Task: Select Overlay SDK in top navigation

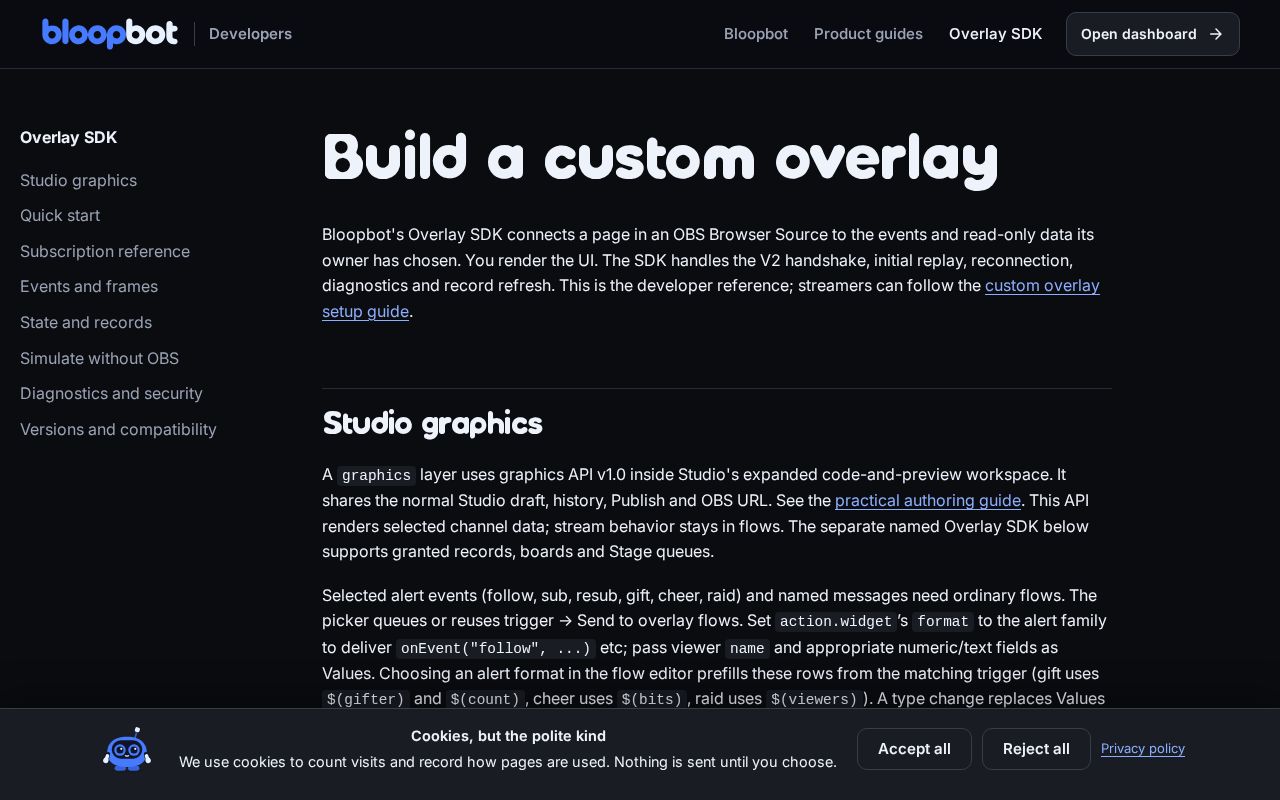Action: [995, 34]
